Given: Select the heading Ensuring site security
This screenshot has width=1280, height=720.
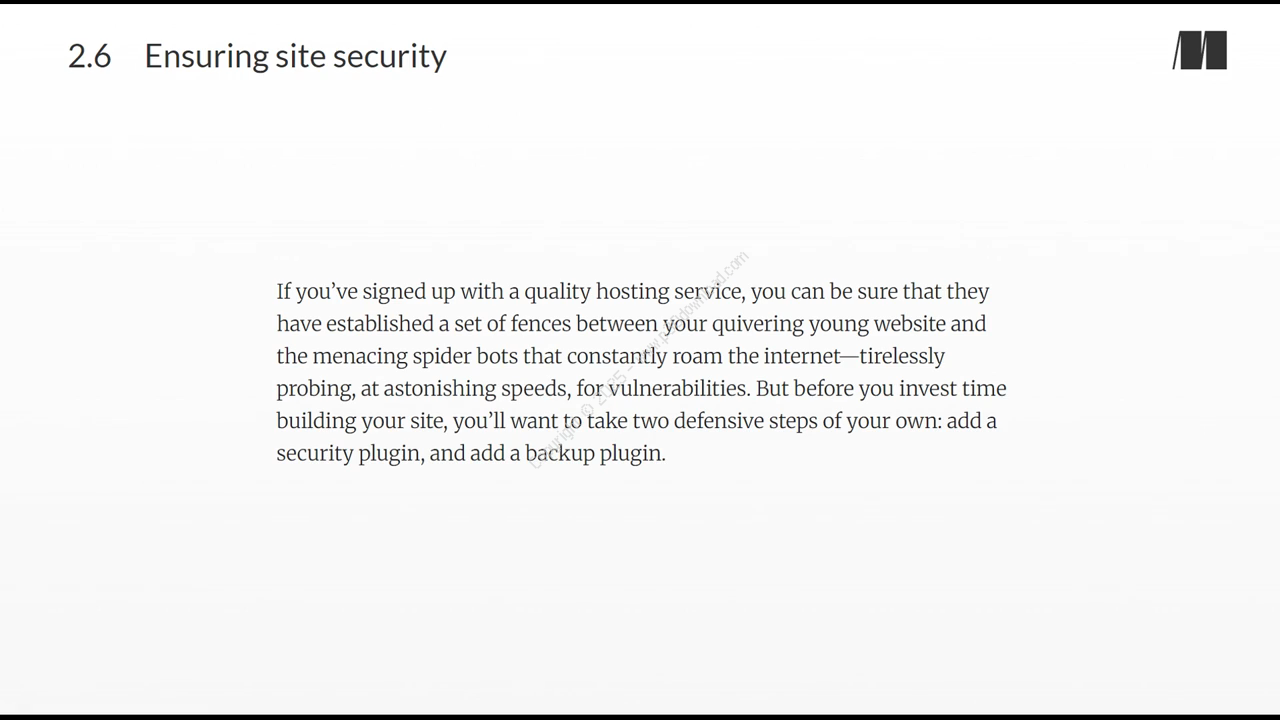Looking at the screenshot, I should pos(257,56).
